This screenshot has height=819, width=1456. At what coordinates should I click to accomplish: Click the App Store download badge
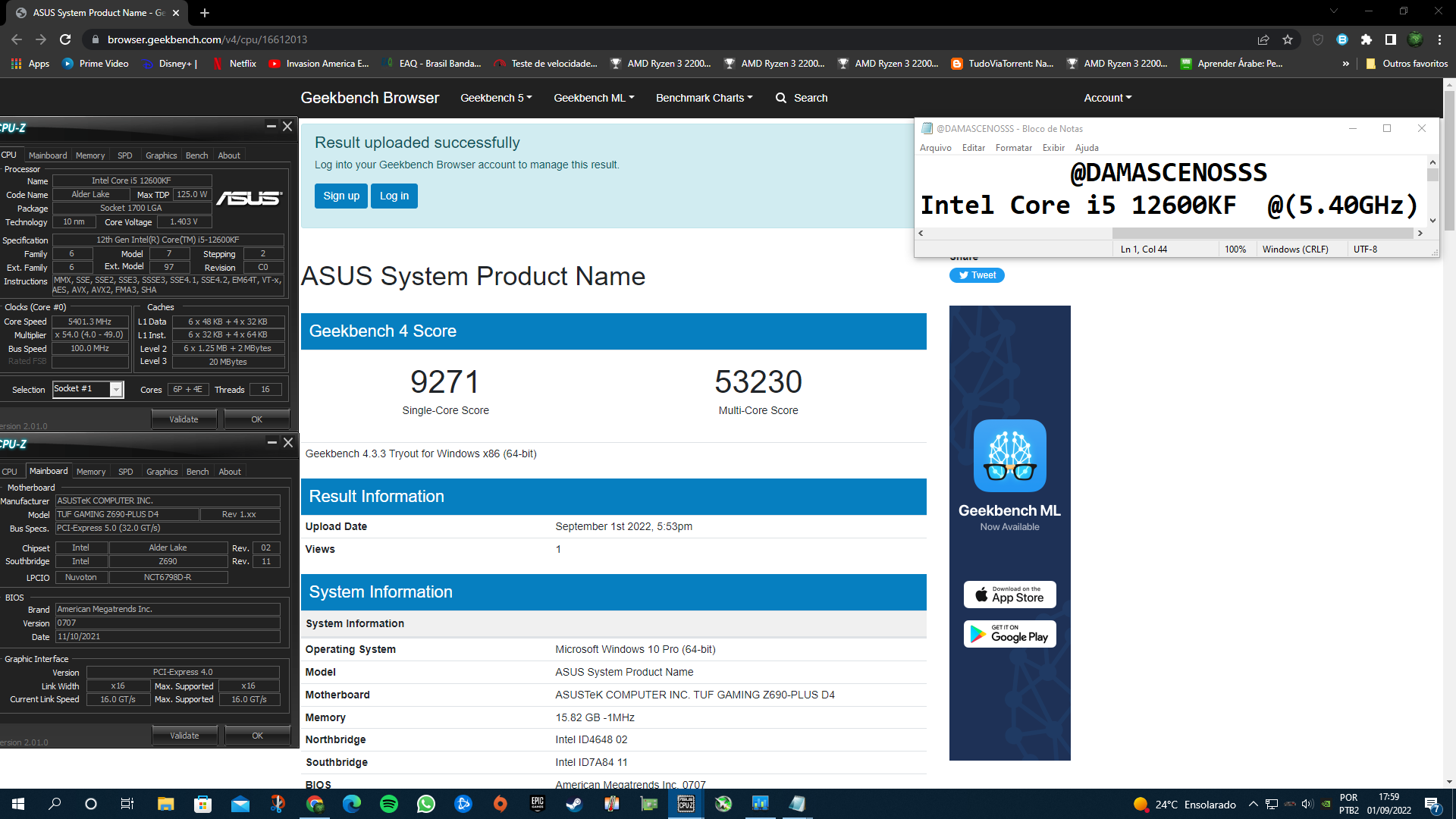(x=1009, y=595)
